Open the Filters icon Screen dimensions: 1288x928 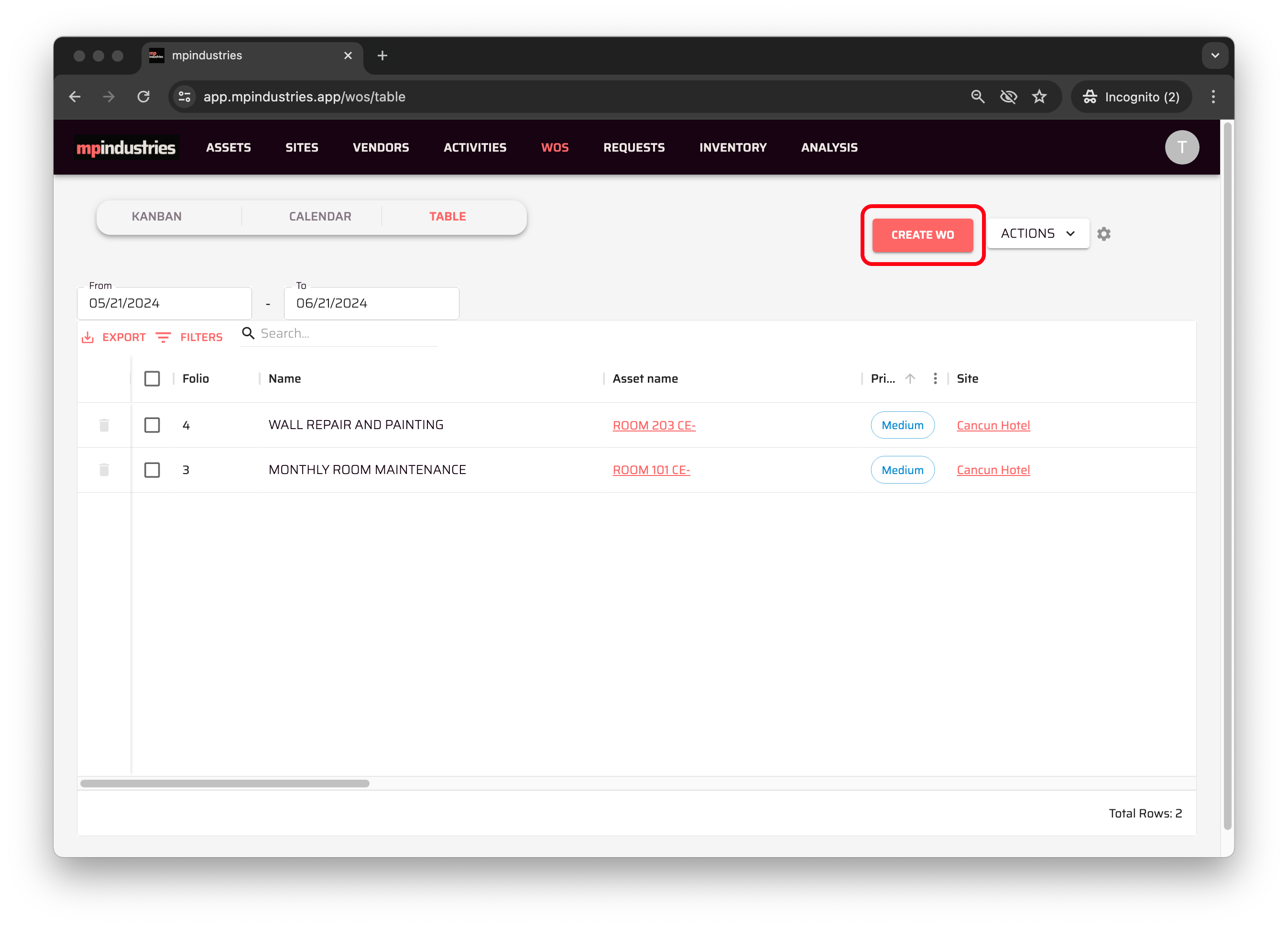pyautogui.click(x=164, y=338)
